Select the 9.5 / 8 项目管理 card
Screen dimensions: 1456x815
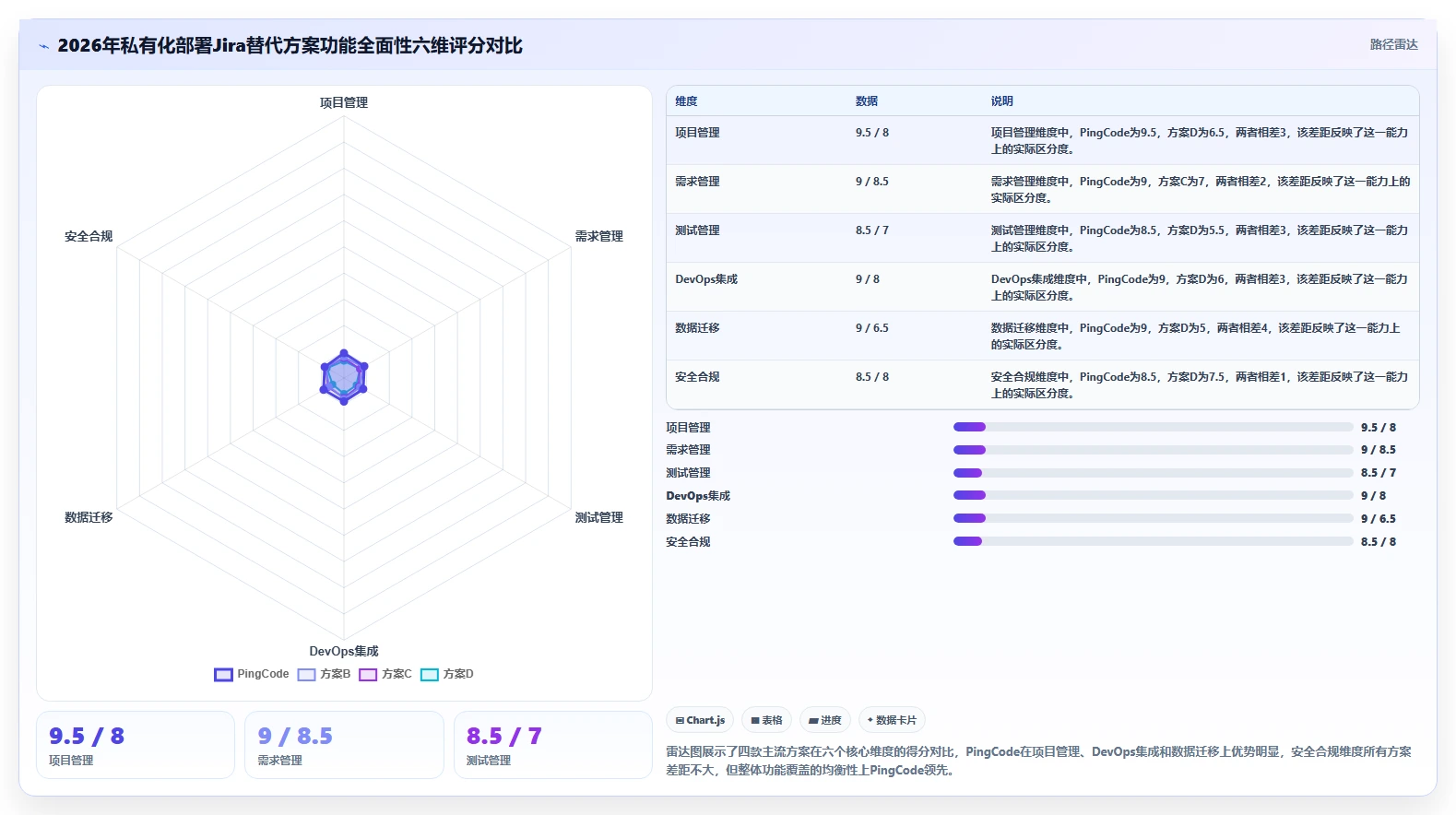click(136, 745)
